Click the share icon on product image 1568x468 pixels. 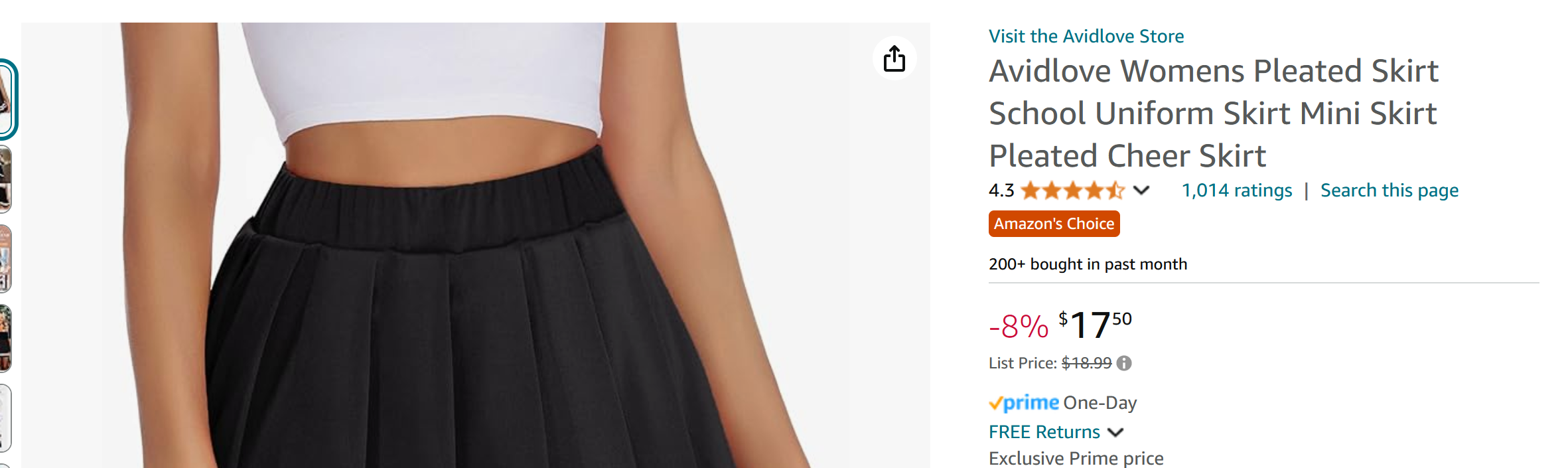point(894,58)
